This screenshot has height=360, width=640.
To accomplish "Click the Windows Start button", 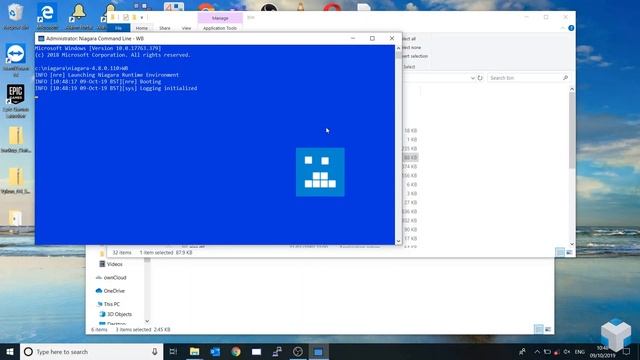I will point(10,351).
